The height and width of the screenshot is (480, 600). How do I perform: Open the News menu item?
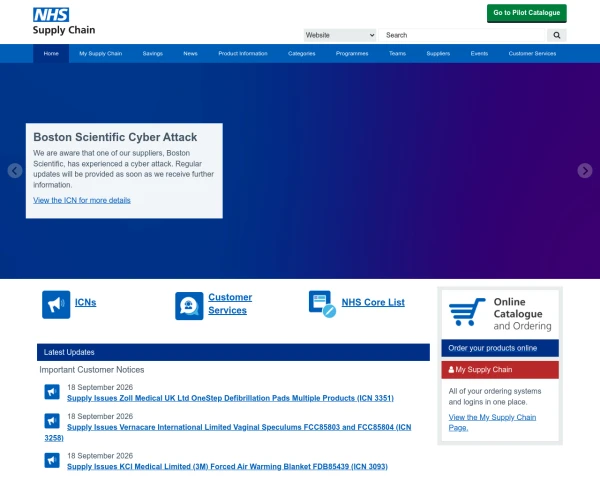click(x=190, y=54)
